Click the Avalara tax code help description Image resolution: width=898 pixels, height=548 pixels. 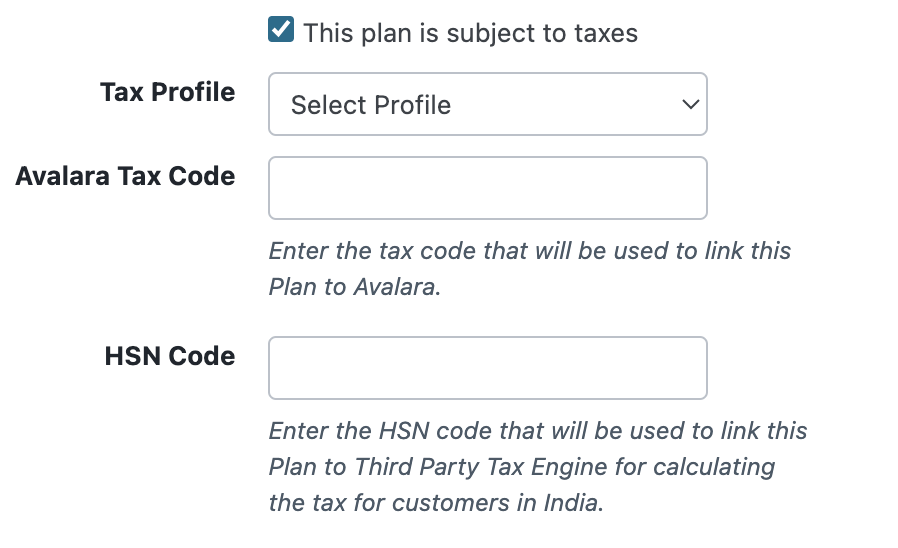(529, 268)
